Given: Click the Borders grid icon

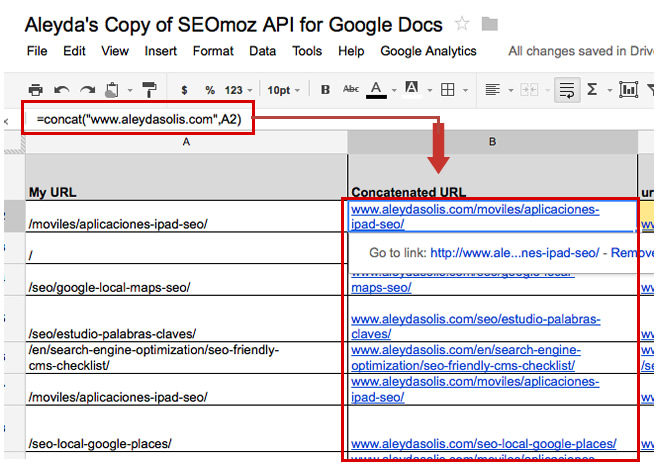Looking at the screenshot, I should coord(447,90).
